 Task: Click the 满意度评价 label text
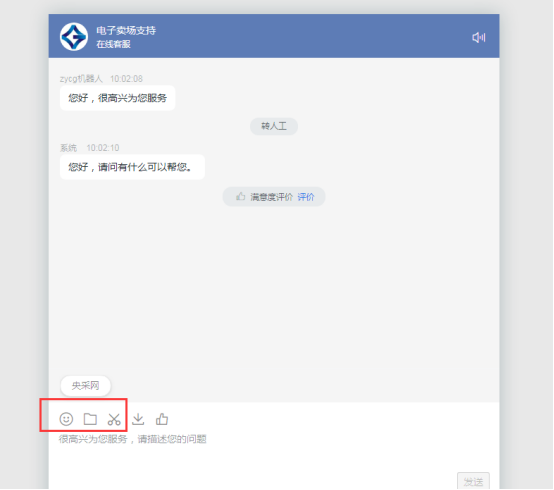271,197
